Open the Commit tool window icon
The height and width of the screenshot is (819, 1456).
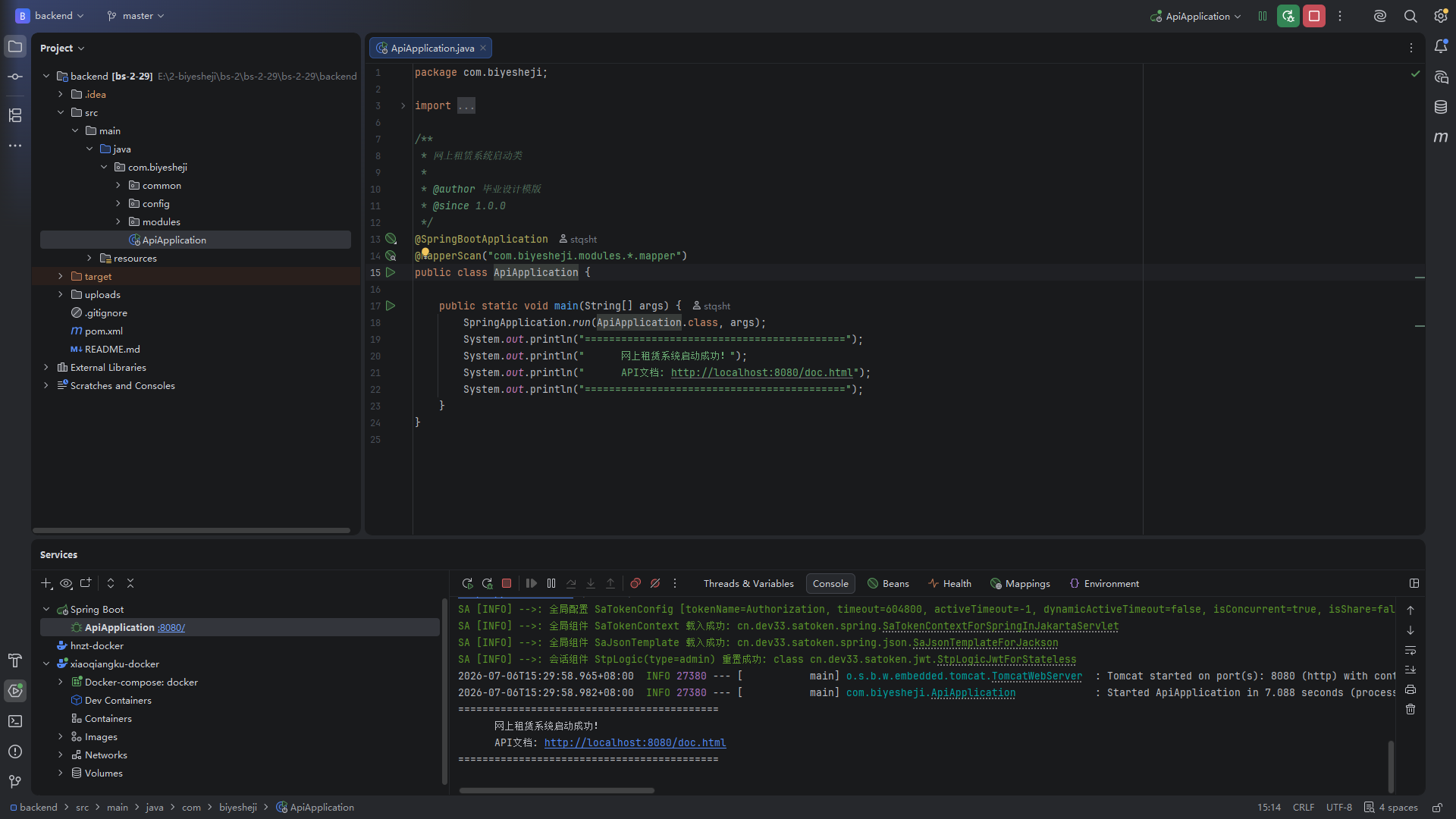pyautogui.click(x=15, y=77)
